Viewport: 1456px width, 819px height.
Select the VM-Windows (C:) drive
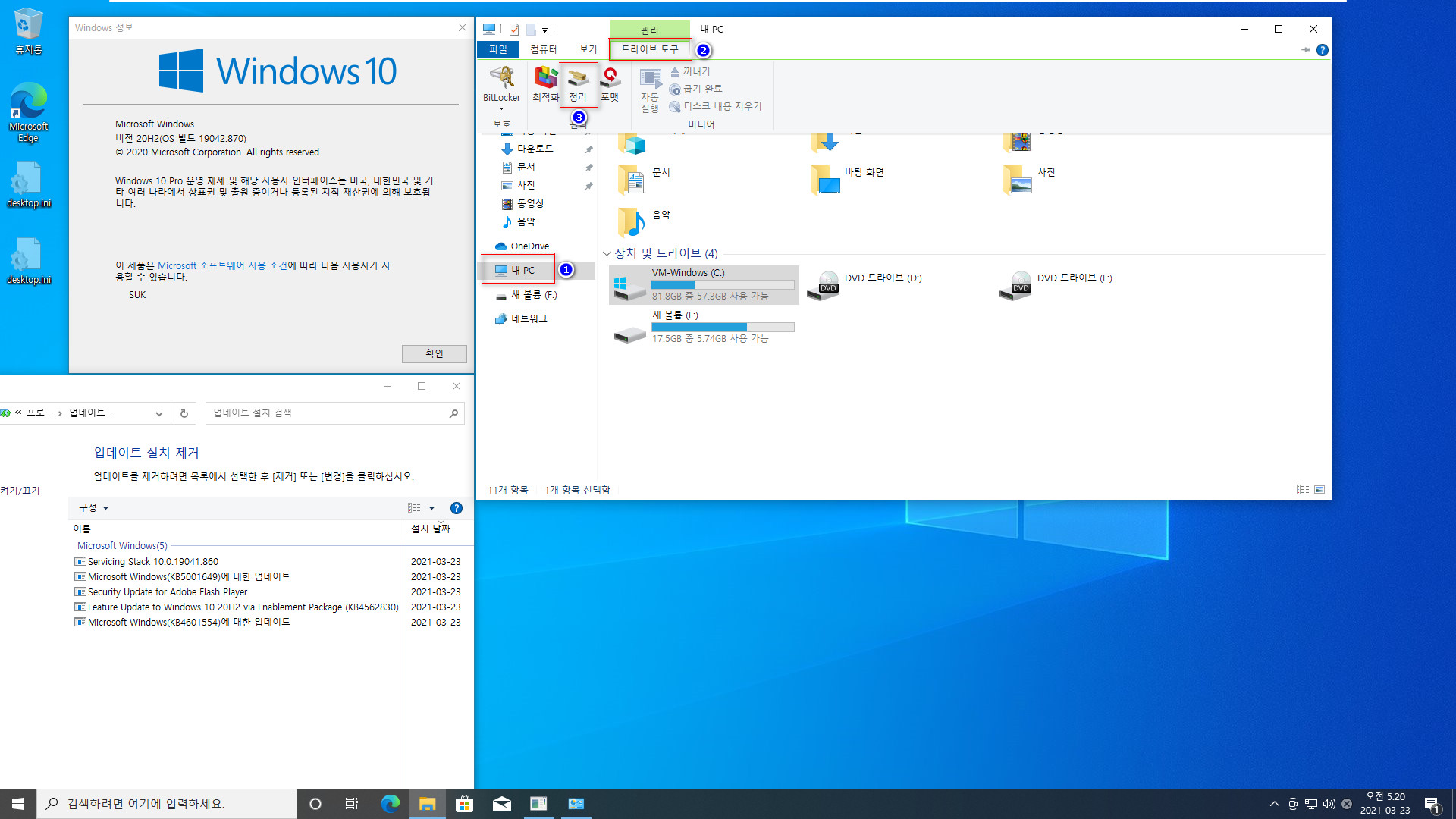704,285
